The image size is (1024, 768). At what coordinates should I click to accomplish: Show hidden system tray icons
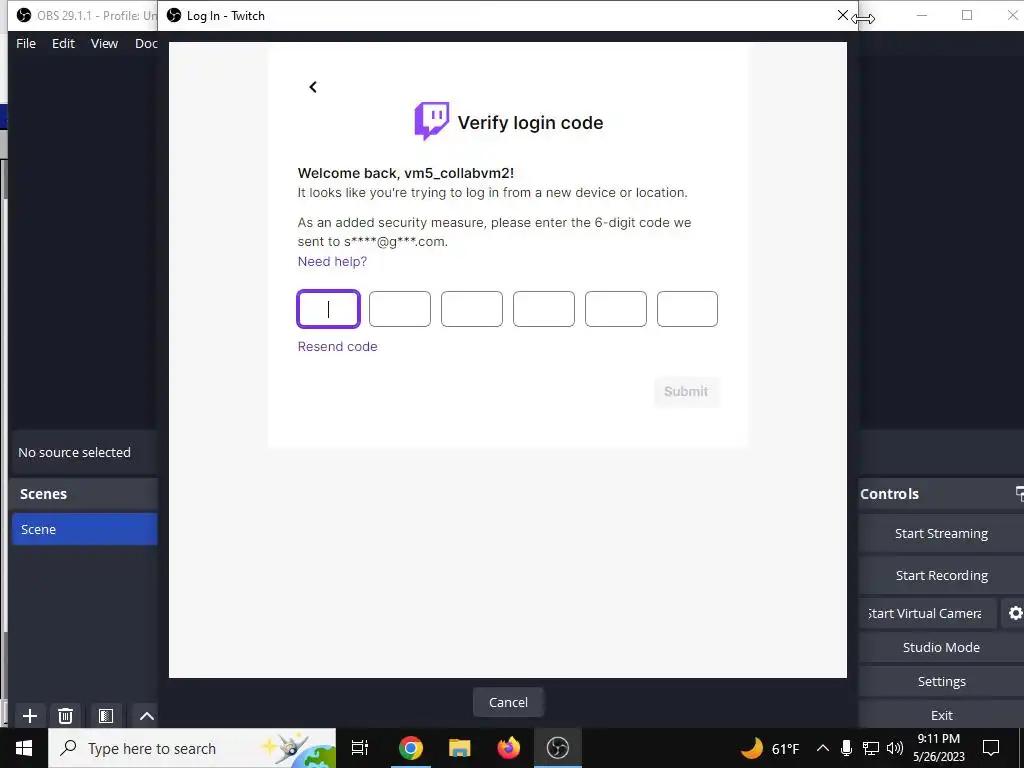[823, 748]
